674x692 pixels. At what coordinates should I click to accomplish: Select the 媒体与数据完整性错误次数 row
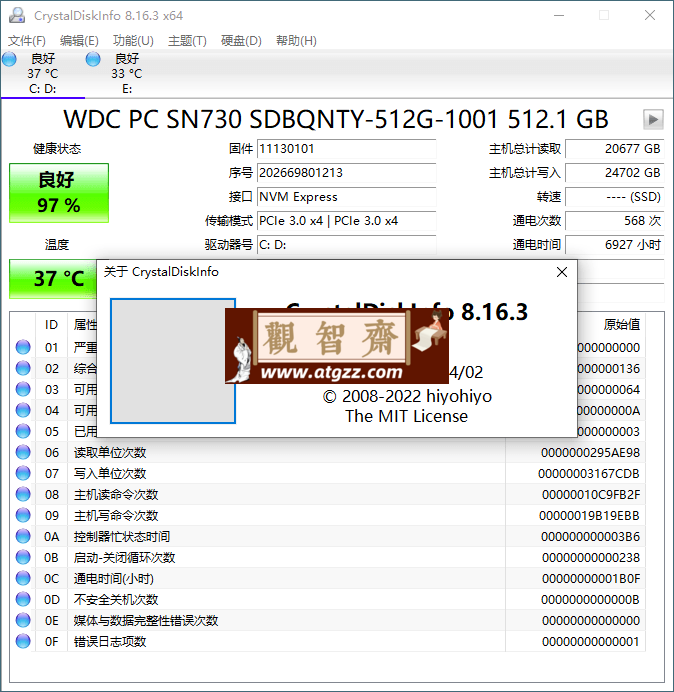[328, 621]
